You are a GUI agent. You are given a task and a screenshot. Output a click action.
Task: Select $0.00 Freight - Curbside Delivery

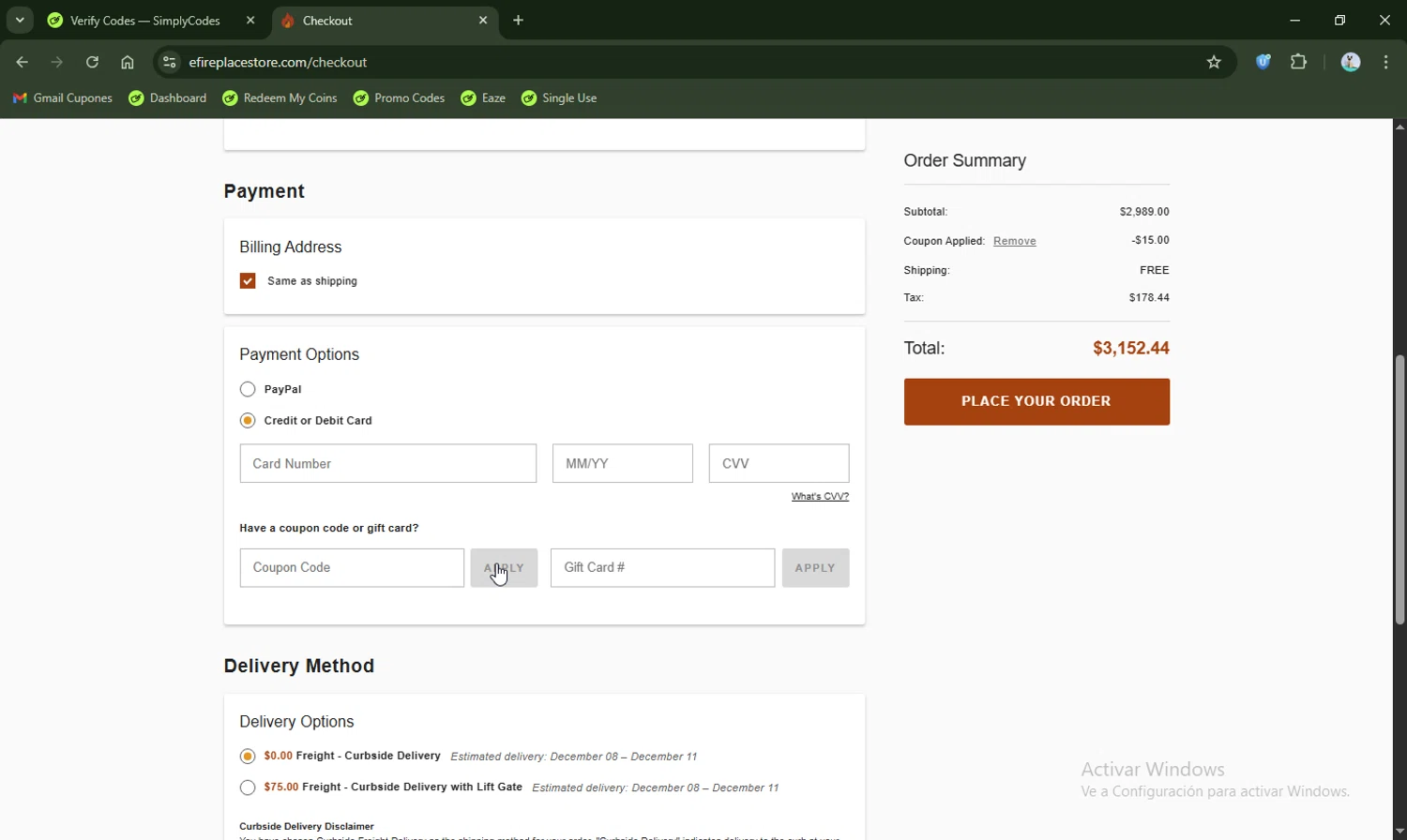(248, 757)
